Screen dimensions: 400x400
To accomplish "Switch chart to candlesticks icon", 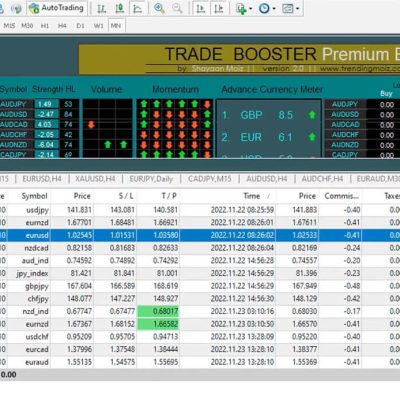I will (119, 9).
